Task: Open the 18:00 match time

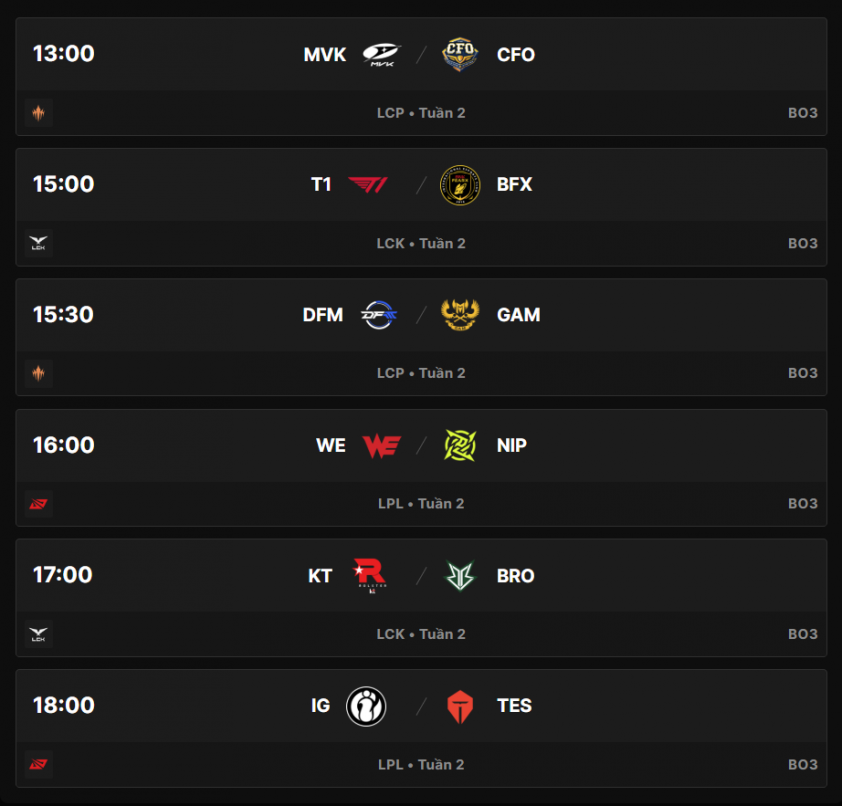Action: point(63,706)
